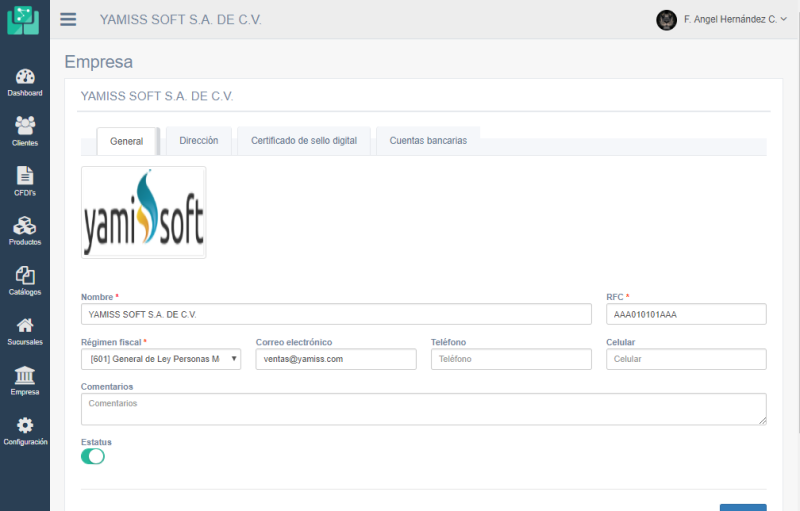Click inside the Comentarios text area
Viewport: 800px width, 511px height.
(423, 409)
